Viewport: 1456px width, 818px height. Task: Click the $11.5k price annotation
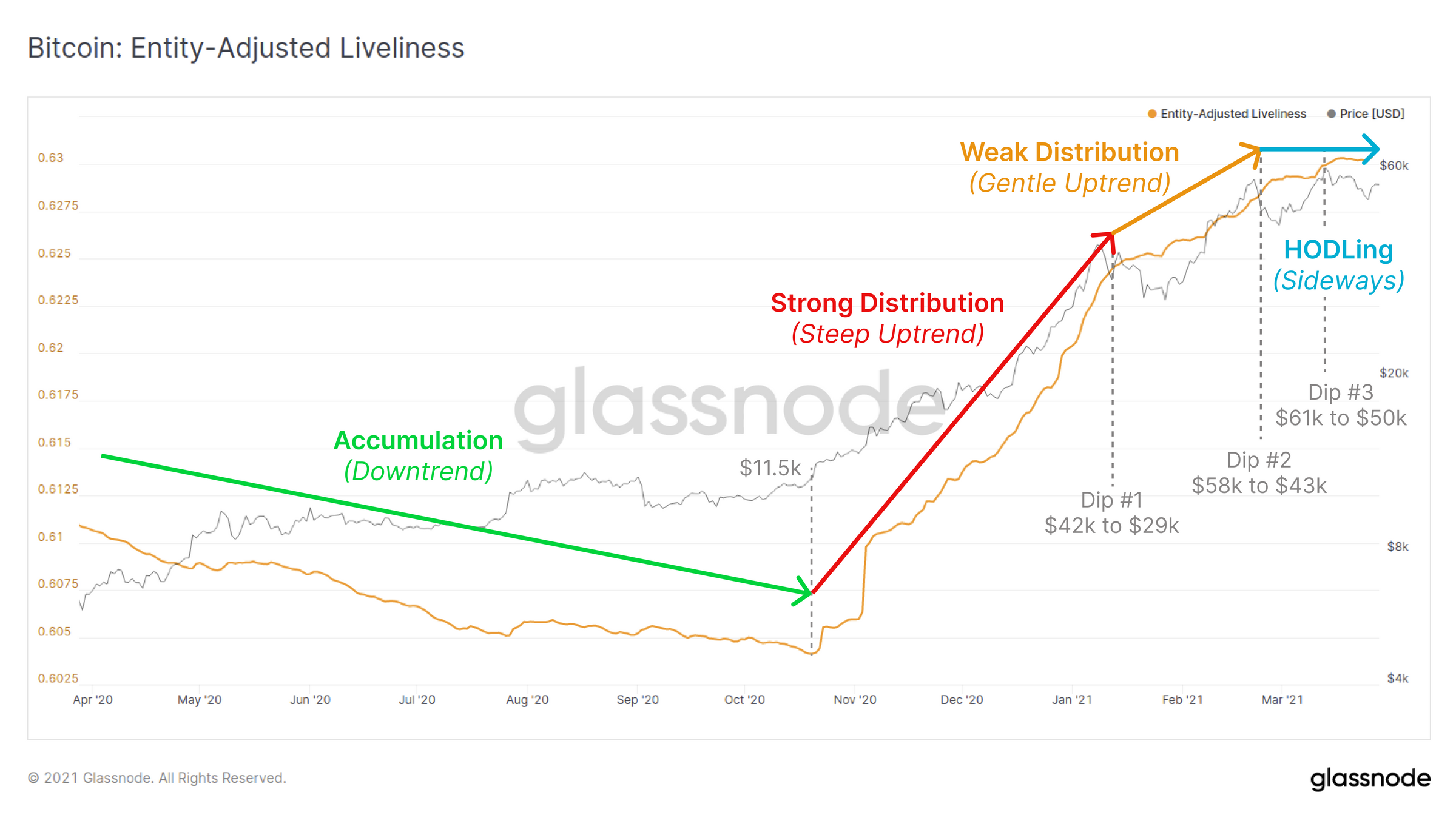(770, 468)
